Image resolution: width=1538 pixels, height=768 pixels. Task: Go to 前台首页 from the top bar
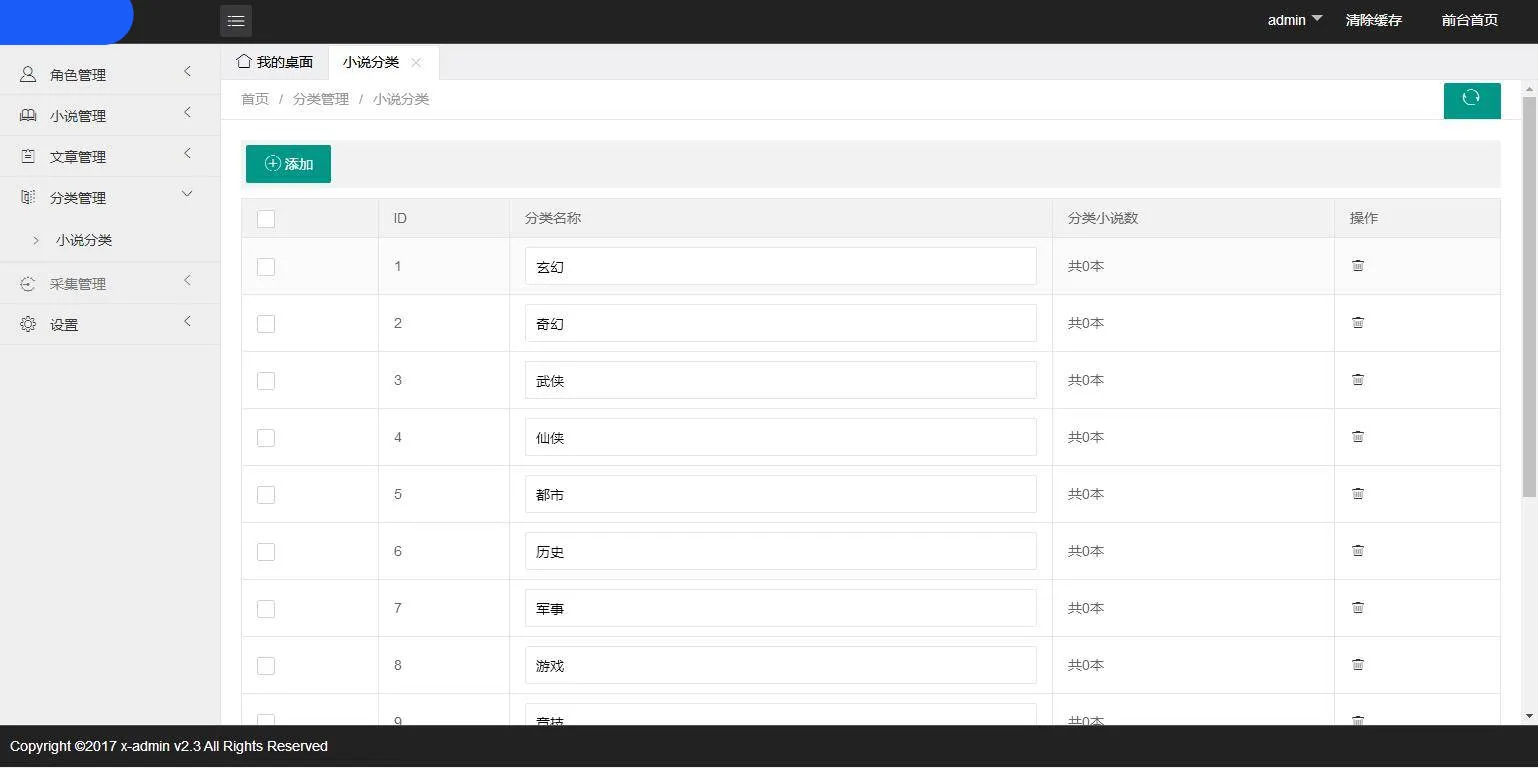tap(1470, 20)
